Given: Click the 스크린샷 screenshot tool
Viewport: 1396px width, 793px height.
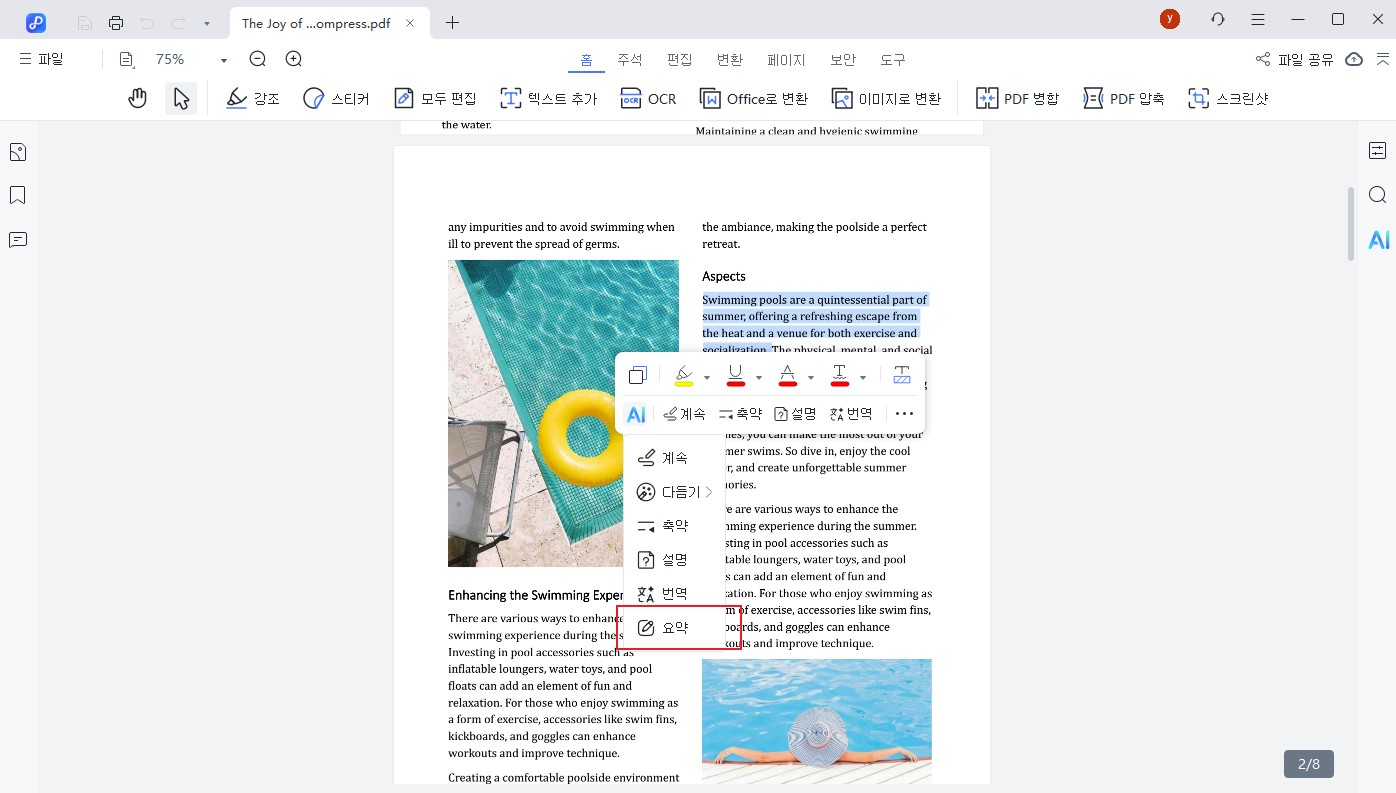Looking at the screenshot, I should [x=1228, y=98].
